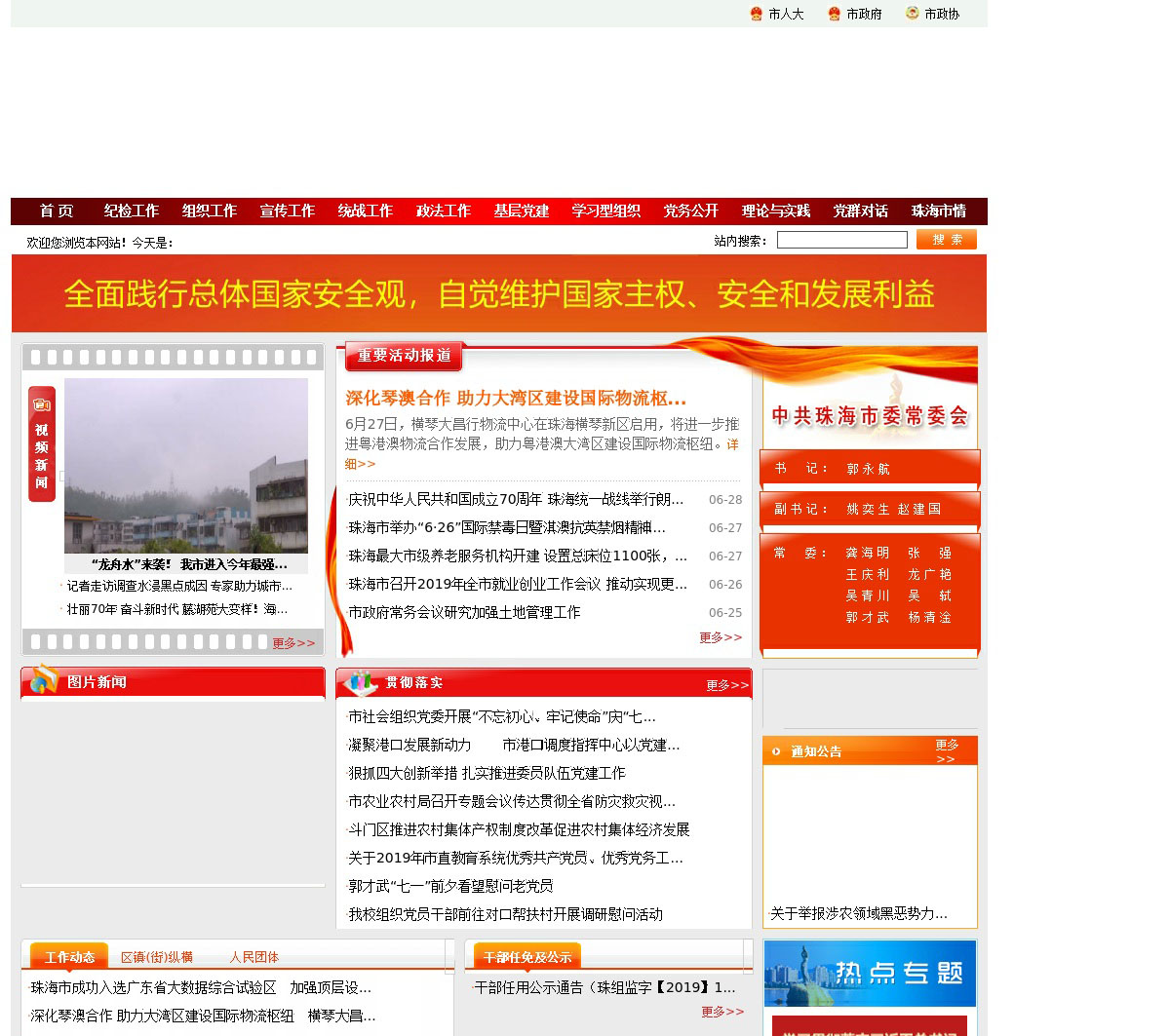Open the 纪检工作 menu item

pyautogui.click(x=132, y=211)
